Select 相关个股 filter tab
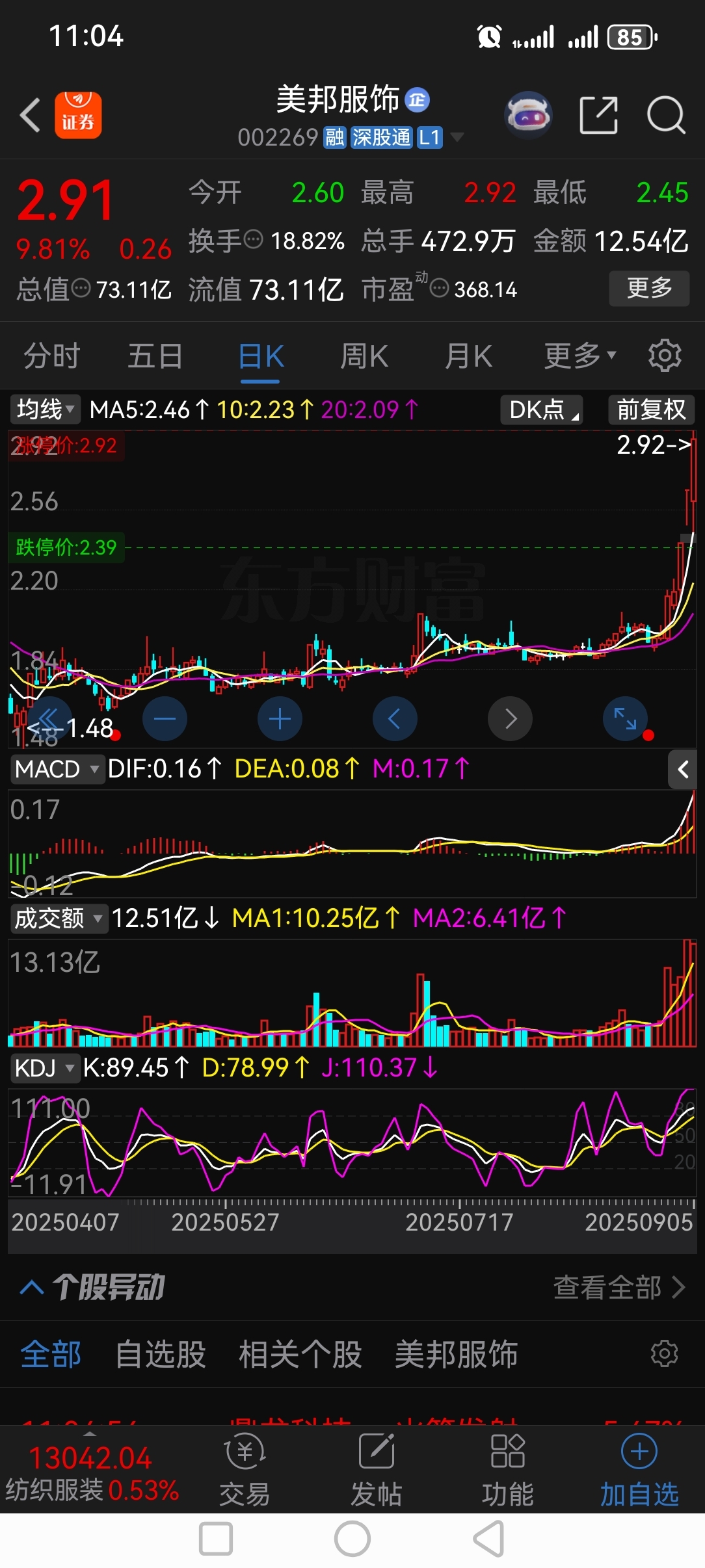 300,1355
